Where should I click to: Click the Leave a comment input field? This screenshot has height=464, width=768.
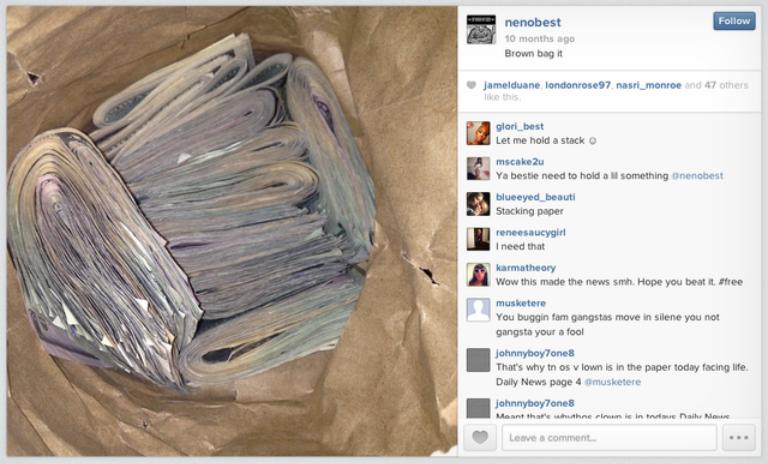tap(609, 437)
